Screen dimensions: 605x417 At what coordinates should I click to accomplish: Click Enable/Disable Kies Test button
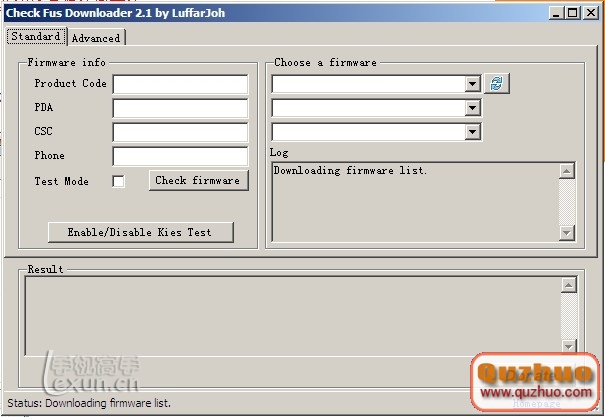(140, 232)
